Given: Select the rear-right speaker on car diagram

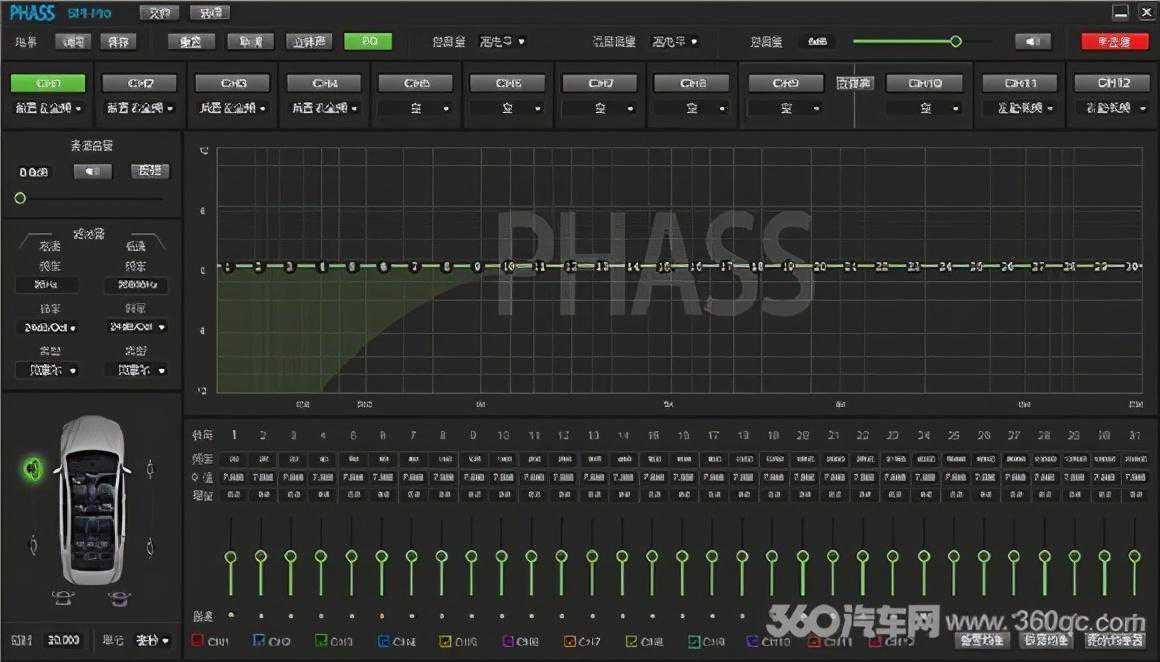Looking at the screenshot, I should [x=150, y=545].
